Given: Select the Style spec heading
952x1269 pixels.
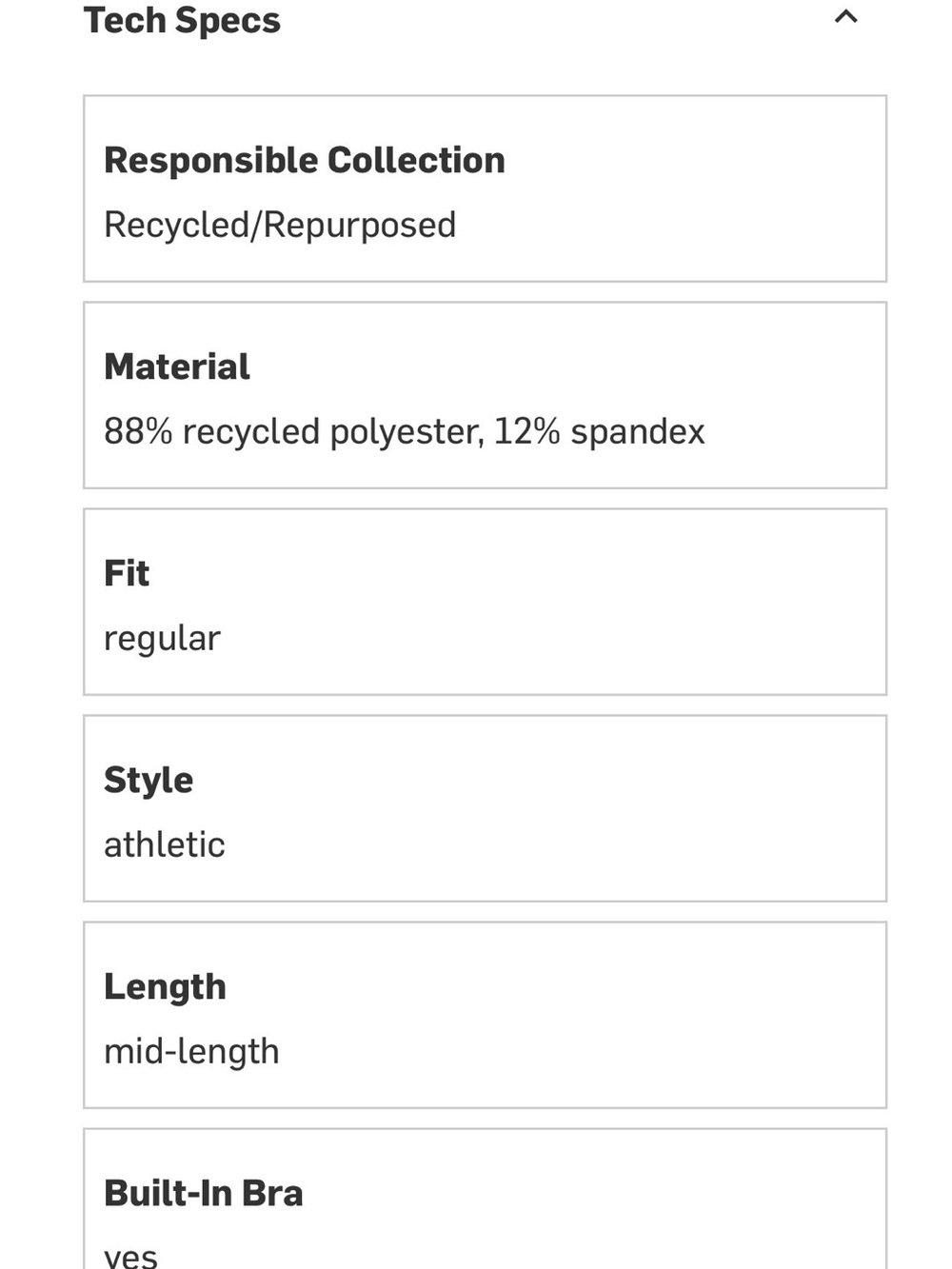Looking at the screenshot, I should point(149,781).
